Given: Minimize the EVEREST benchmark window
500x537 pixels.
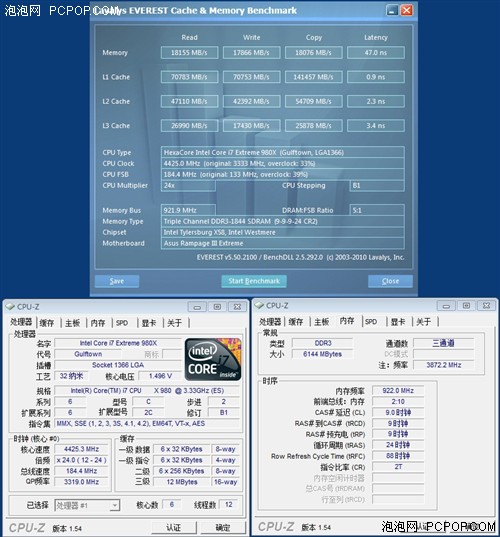Looking at the screenshot, I should [392, 10].
